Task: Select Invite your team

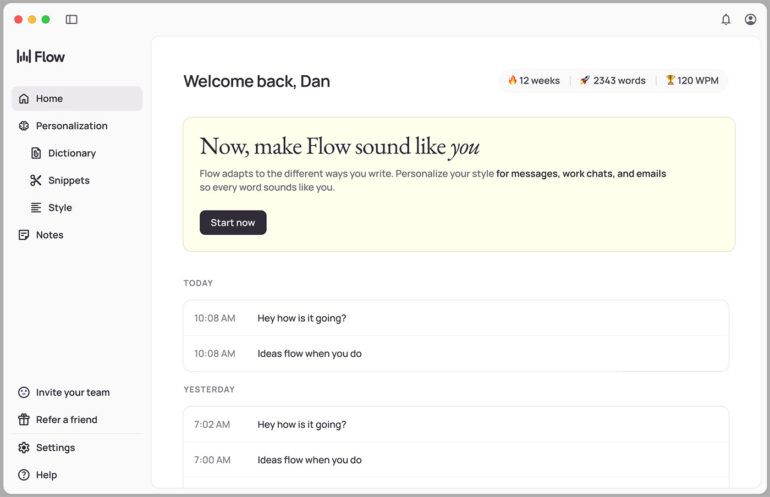Action: point(72,393)
